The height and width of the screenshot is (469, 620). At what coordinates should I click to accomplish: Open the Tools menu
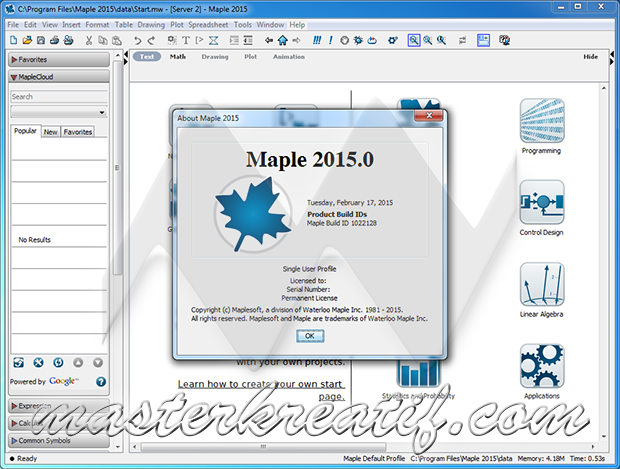pyautogui.click(x=242, y=25)
